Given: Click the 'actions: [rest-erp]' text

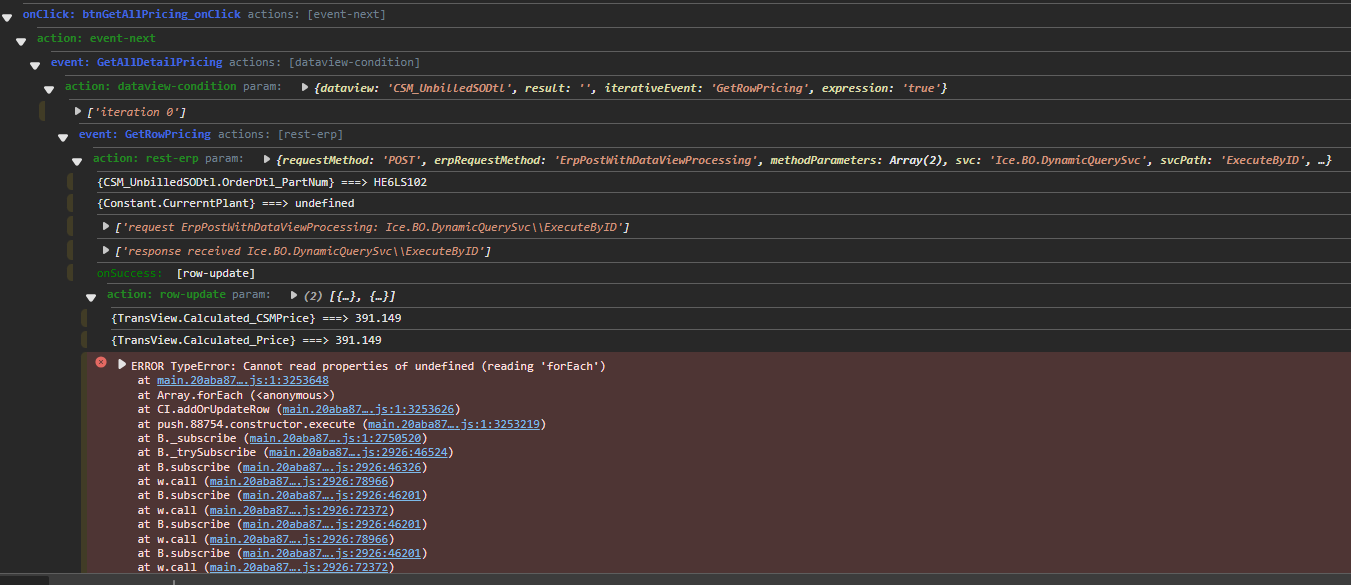Looking at the screenshot, I should [281, 134].
